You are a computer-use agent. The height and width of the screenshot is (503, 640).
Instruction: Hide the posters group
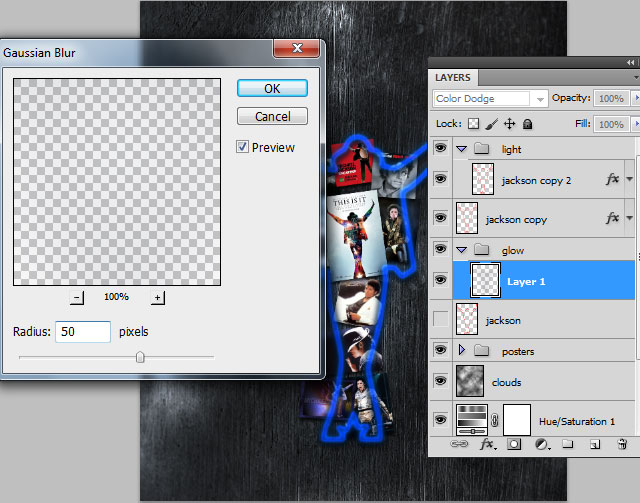coord(440,349)
